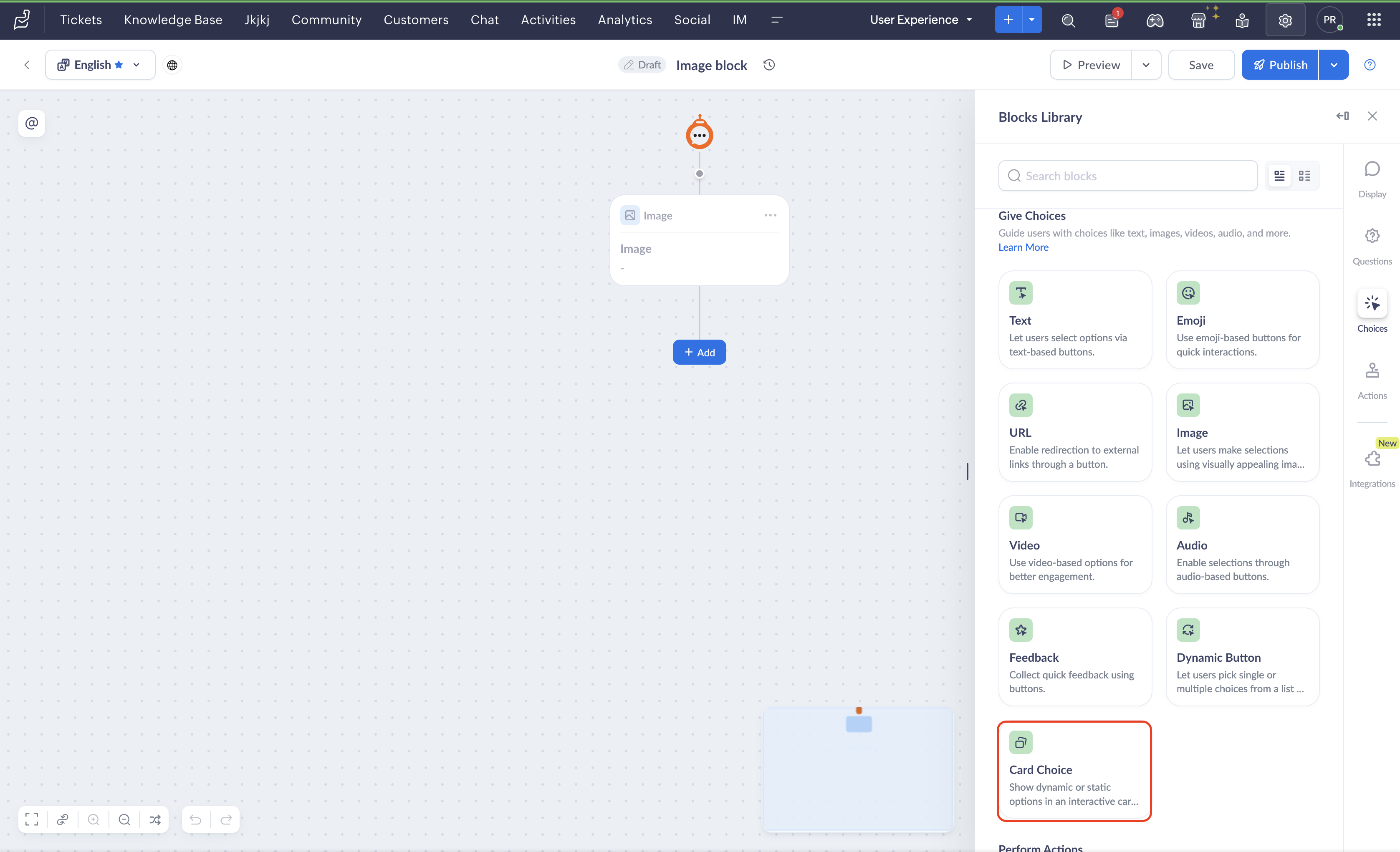Click the orange bot start node
1400x852 pixels.
[699, 135]
